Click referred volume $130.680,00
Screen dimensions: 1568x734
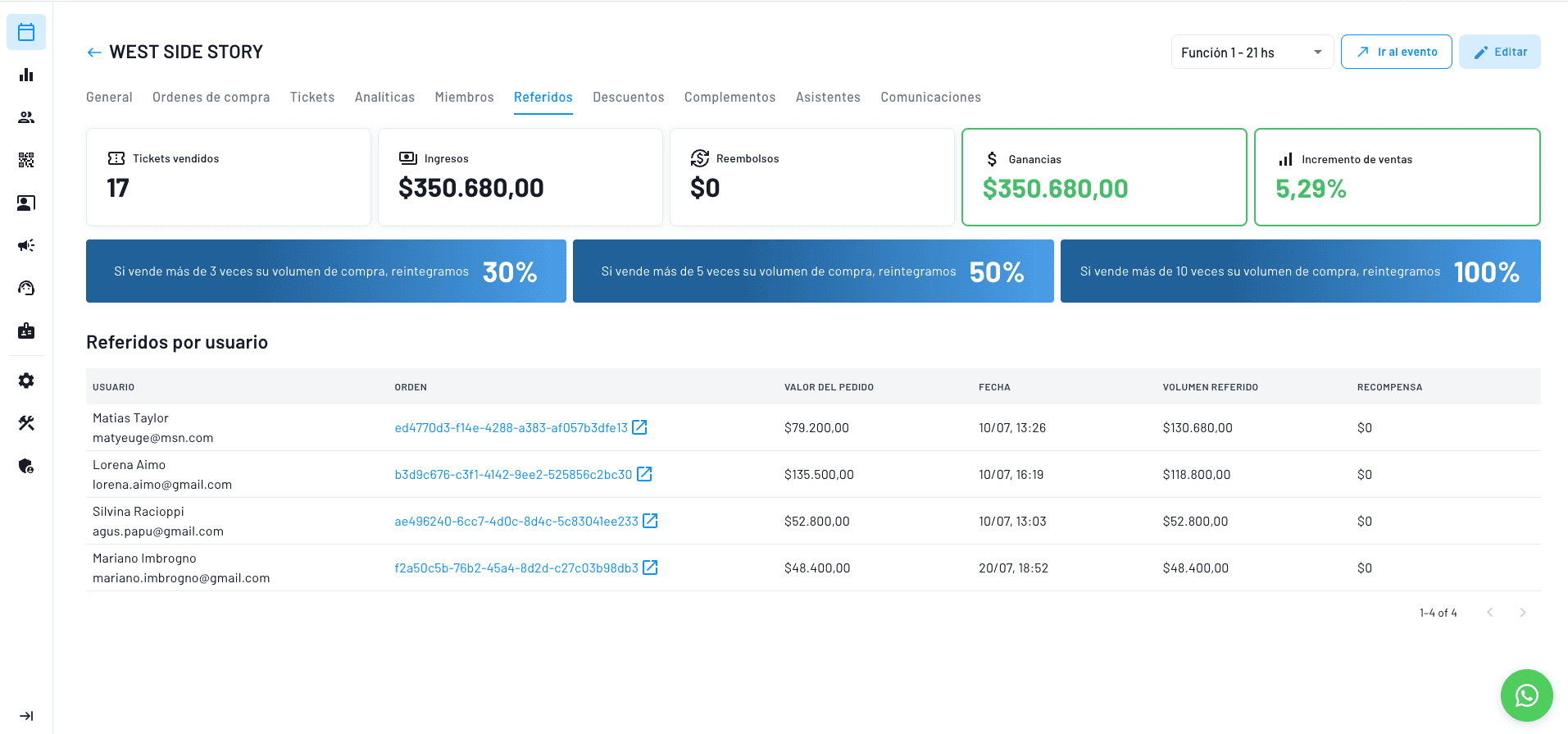(1198, 428)
